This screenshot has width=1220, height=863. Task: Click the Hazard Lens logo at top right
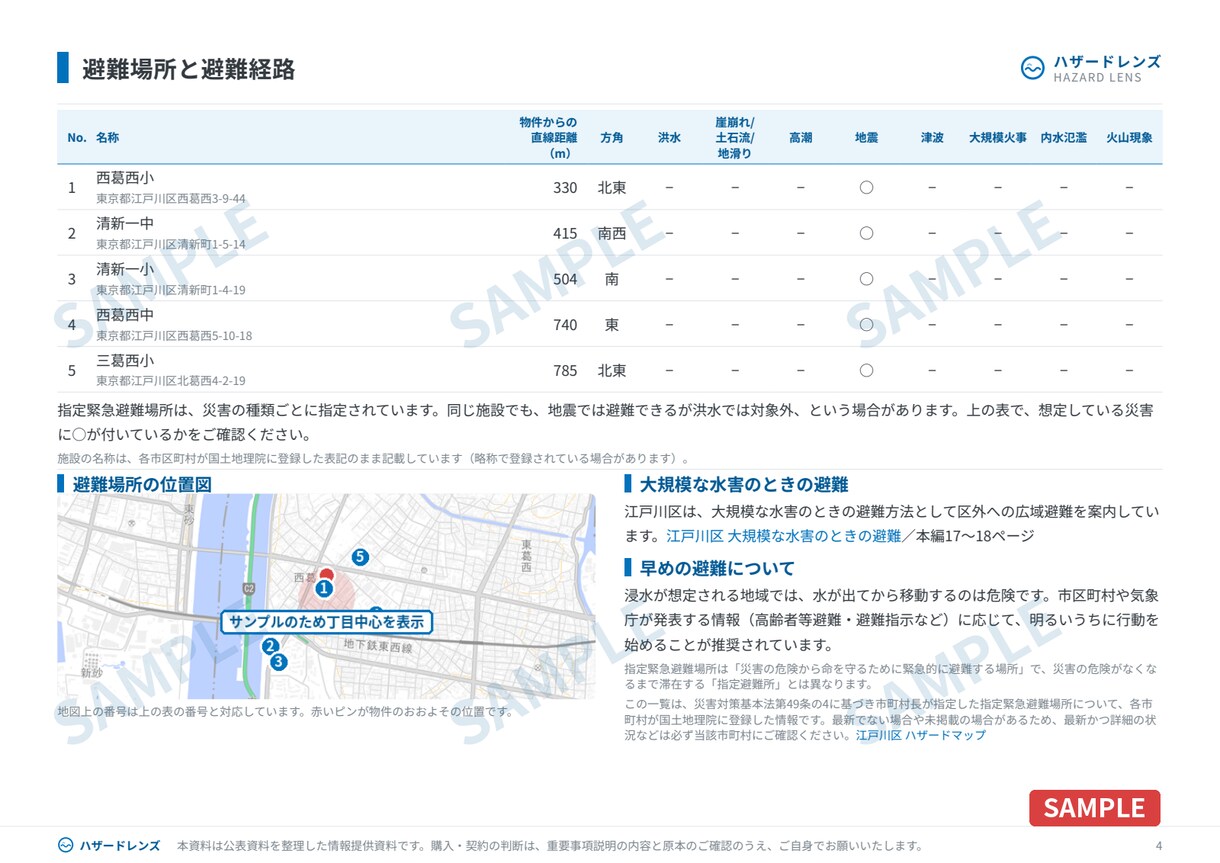tap(1091, 68)
